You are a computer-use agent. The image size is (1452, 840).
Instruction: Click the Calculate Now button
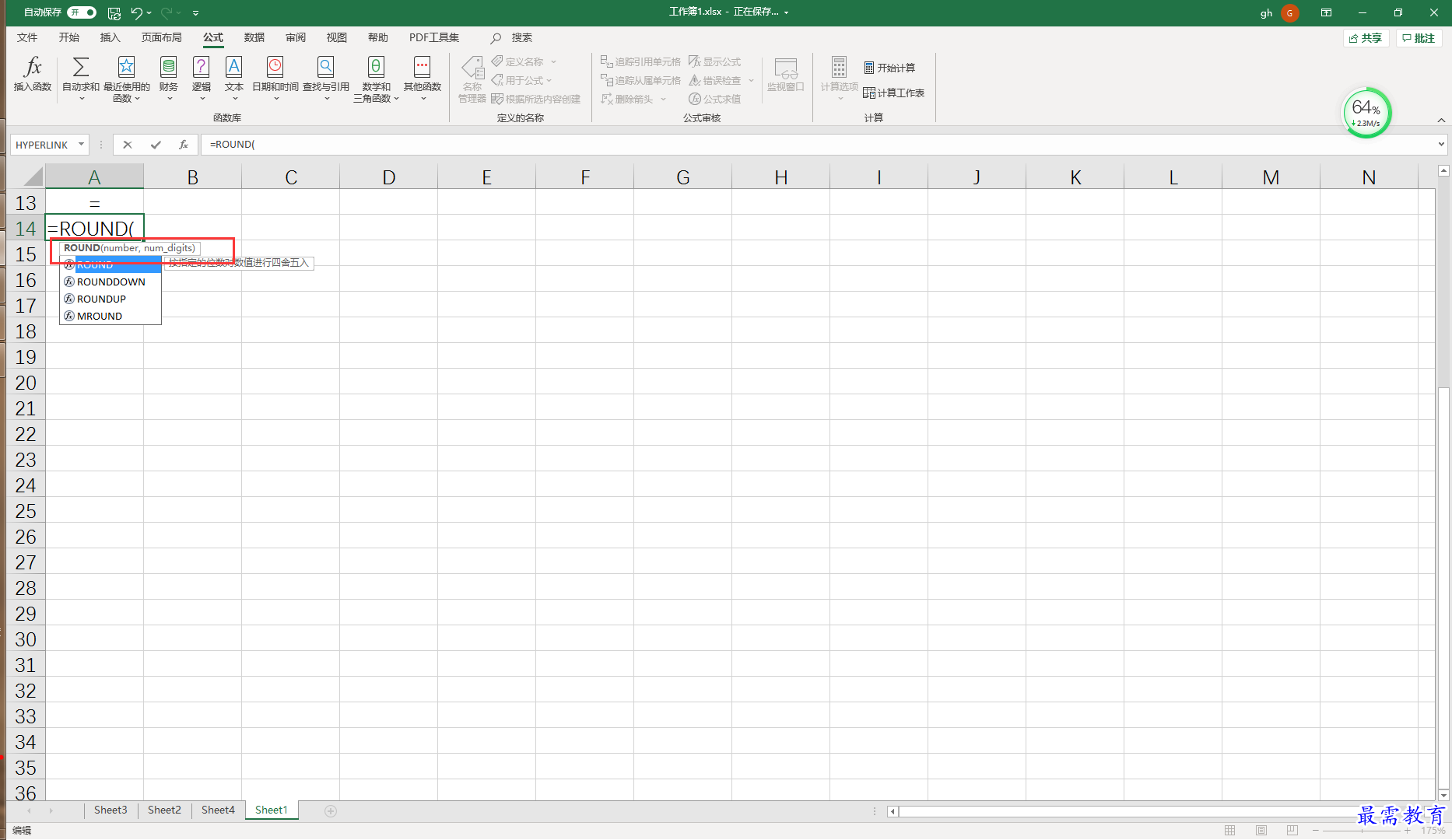[889, 68]
